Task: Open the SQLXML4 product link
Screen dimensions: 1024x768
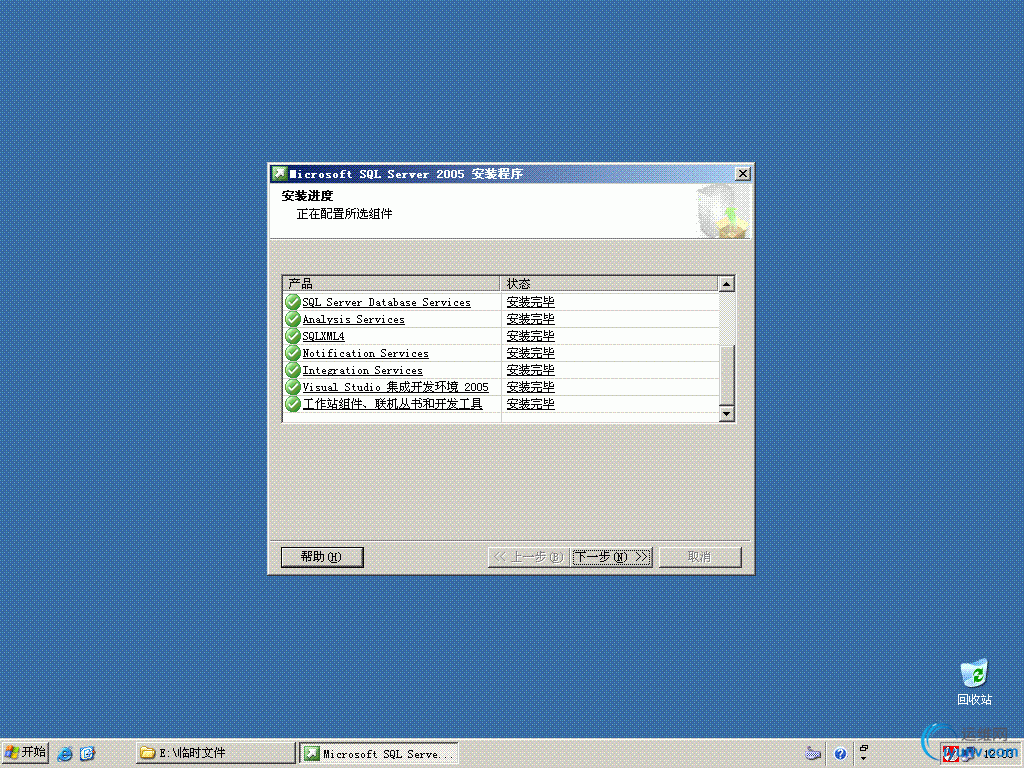Action: pyautogui.click(x=323, y=336)
